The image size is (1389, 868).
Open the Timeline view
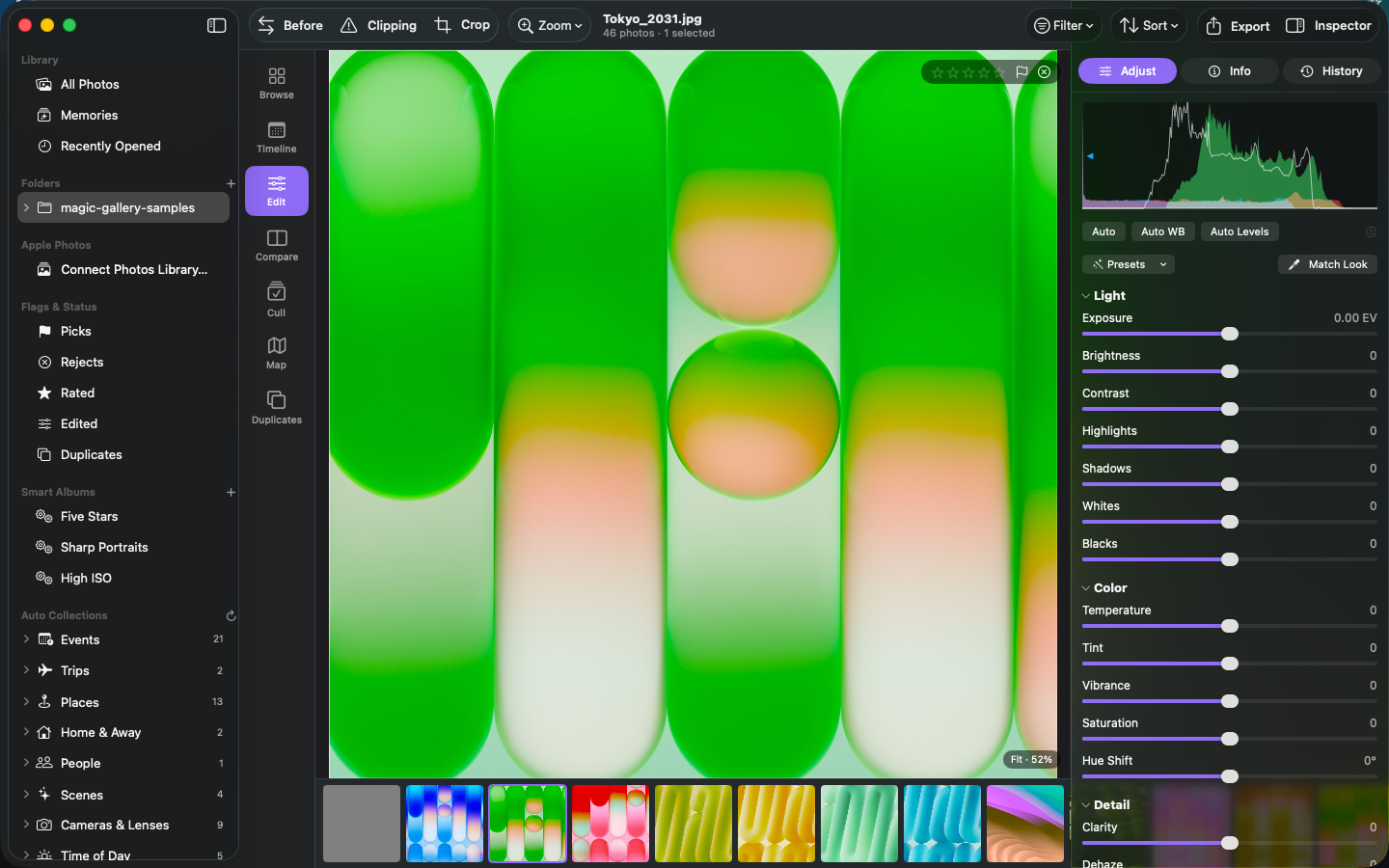[276, 137]
